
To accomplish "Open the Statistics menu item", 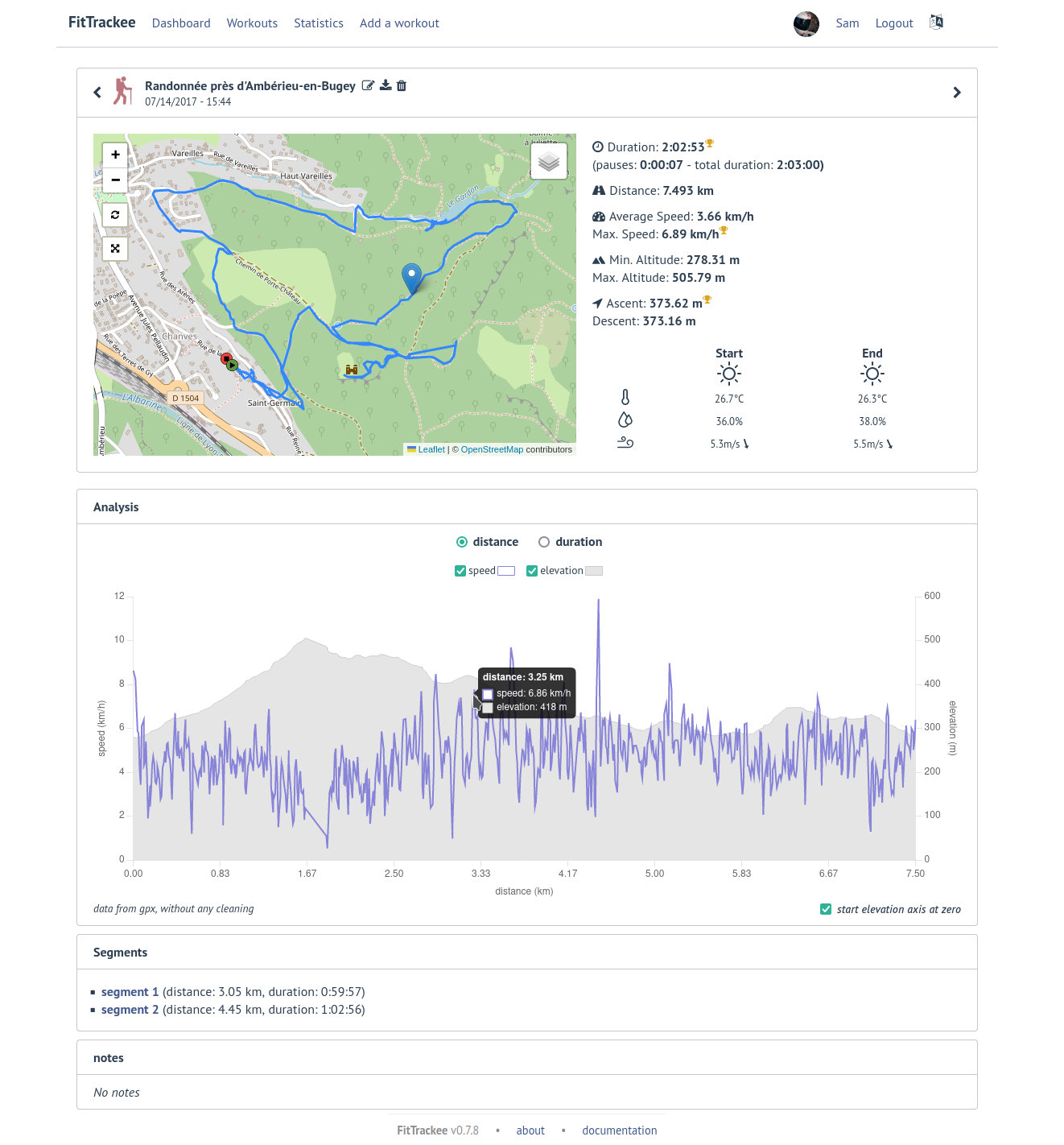I will click(x=319, y=23).
